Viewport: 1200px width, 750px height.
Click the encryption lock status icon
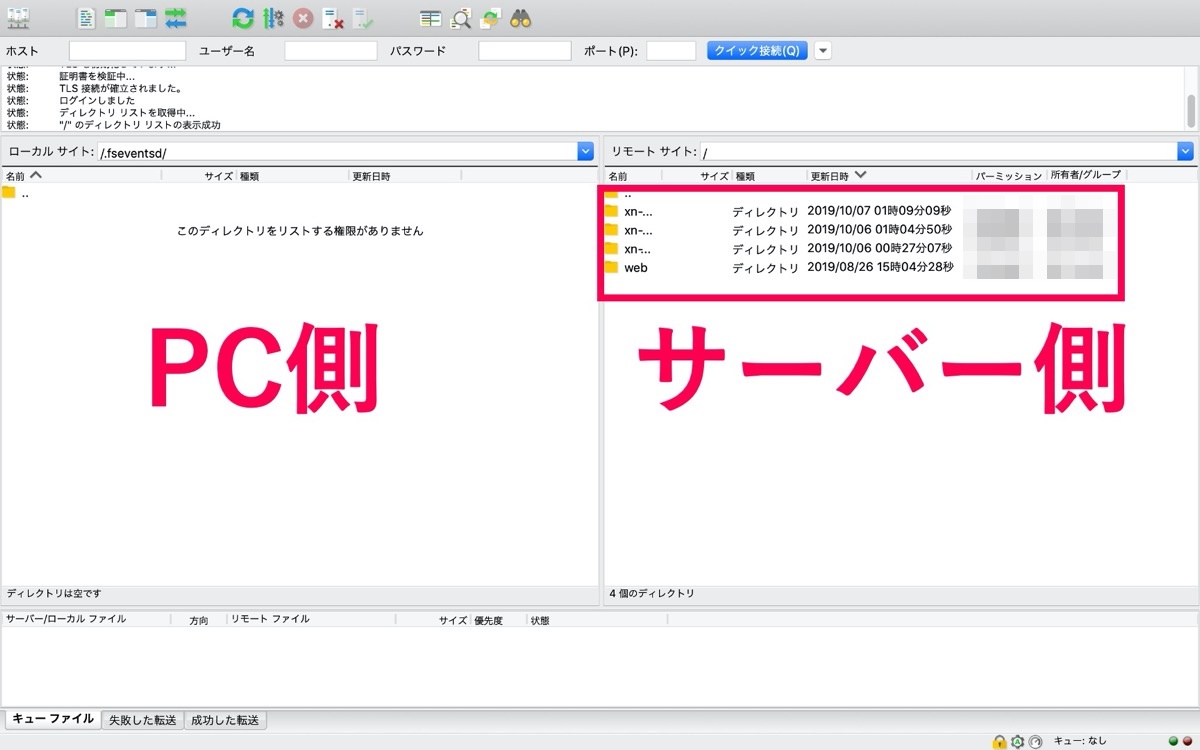998,741
